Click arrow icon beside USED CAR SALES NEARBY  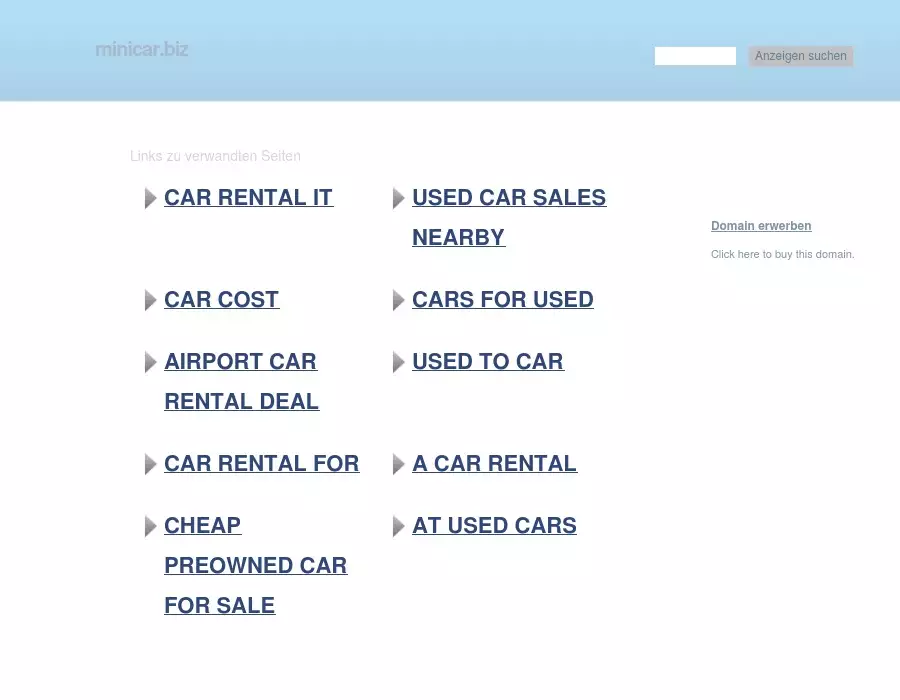tap(398, 198)
